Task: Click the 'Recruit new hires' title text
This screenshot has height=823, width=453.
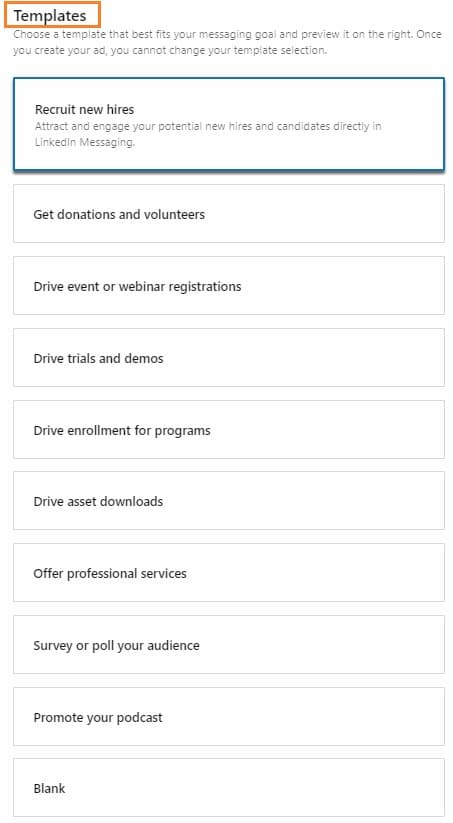Action: 85,109
